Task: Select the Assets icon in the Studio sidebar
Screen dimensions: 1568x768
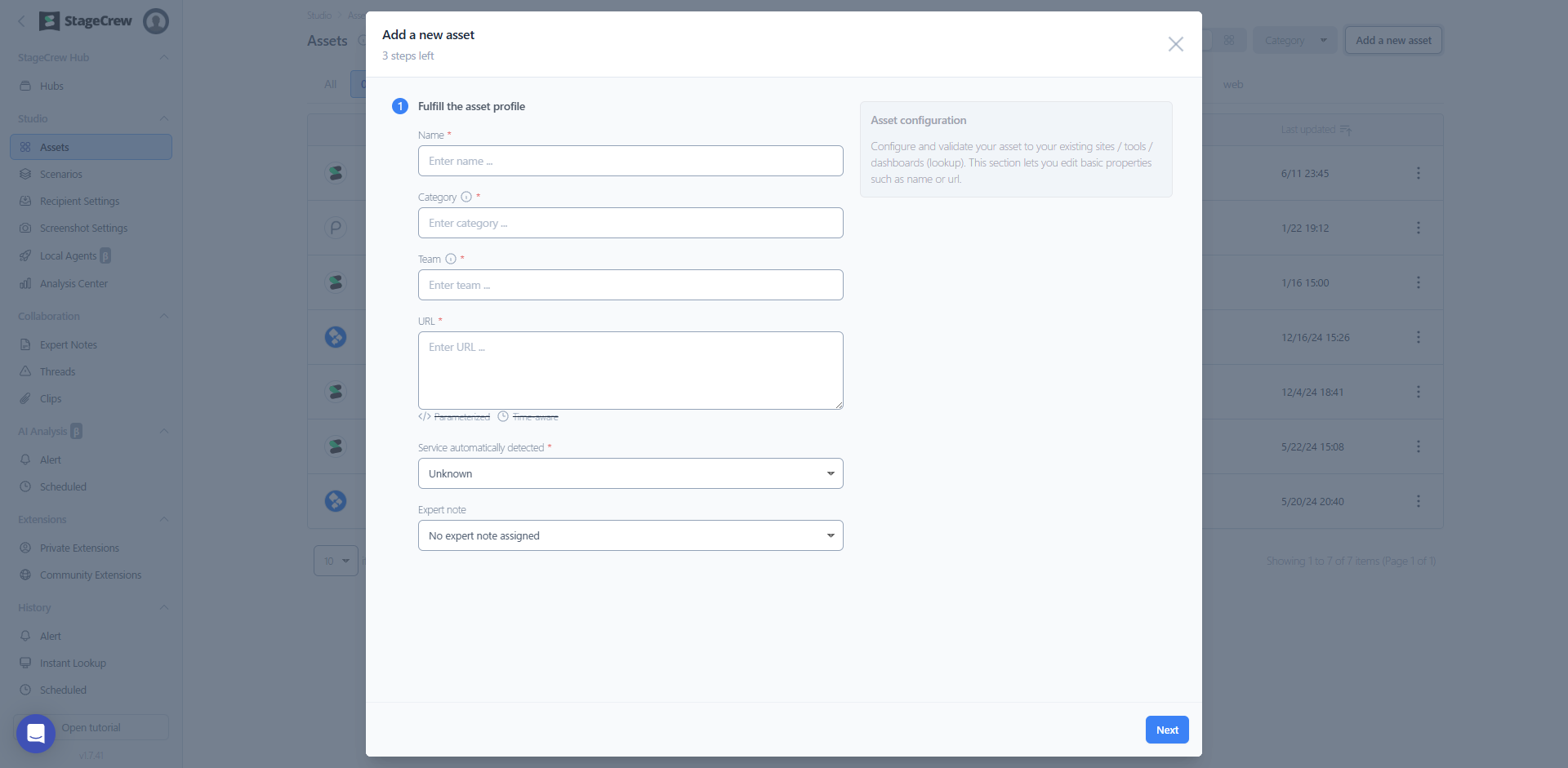Action: 27,147
